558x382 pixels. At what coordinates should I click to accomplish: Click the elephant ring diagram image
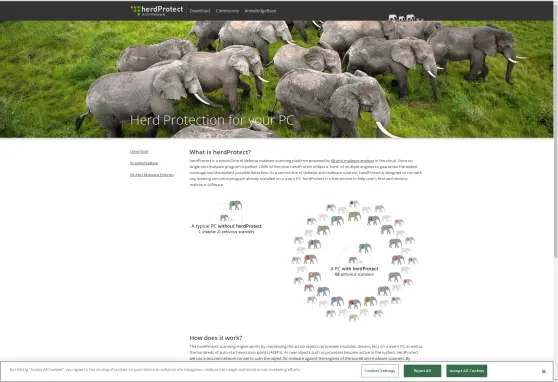[x=354, y=261]
